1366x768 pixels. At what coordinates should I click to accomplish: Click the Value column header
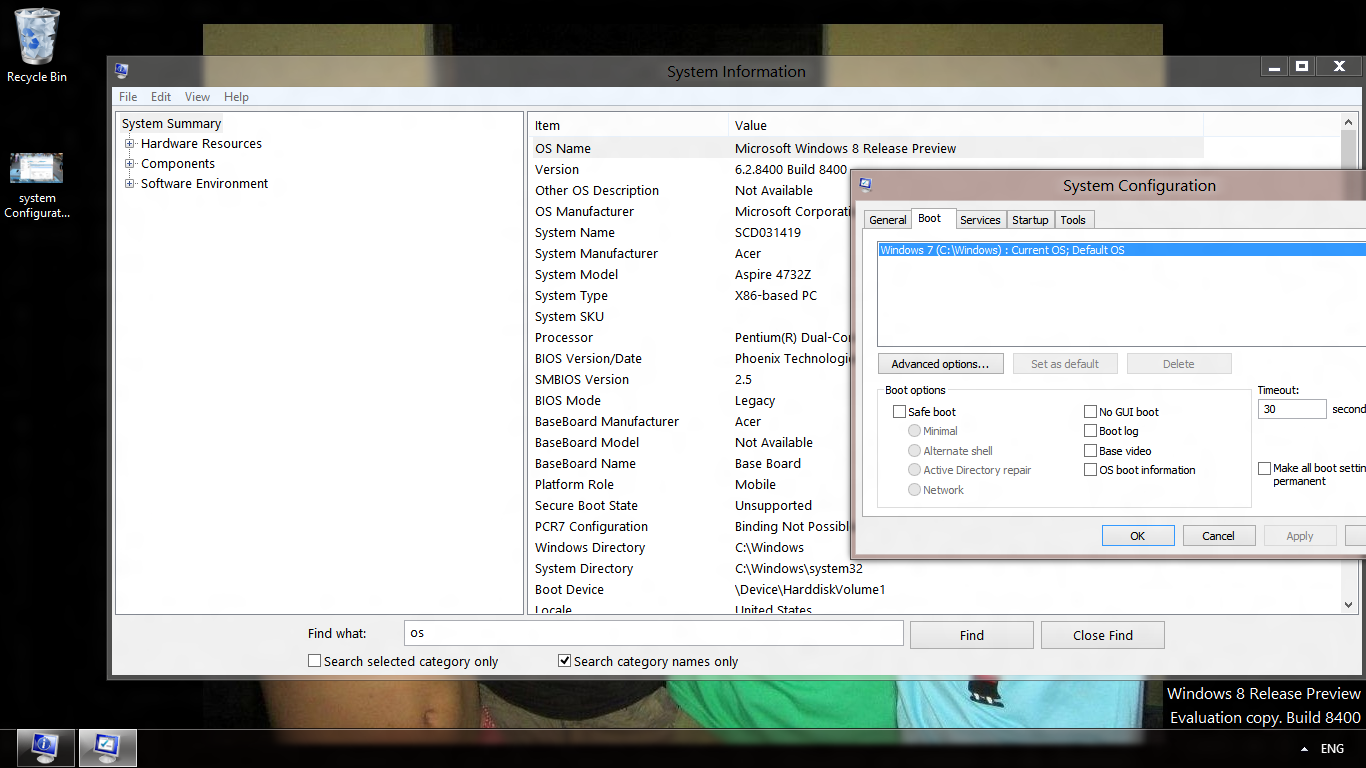click(x=966, y=125)
